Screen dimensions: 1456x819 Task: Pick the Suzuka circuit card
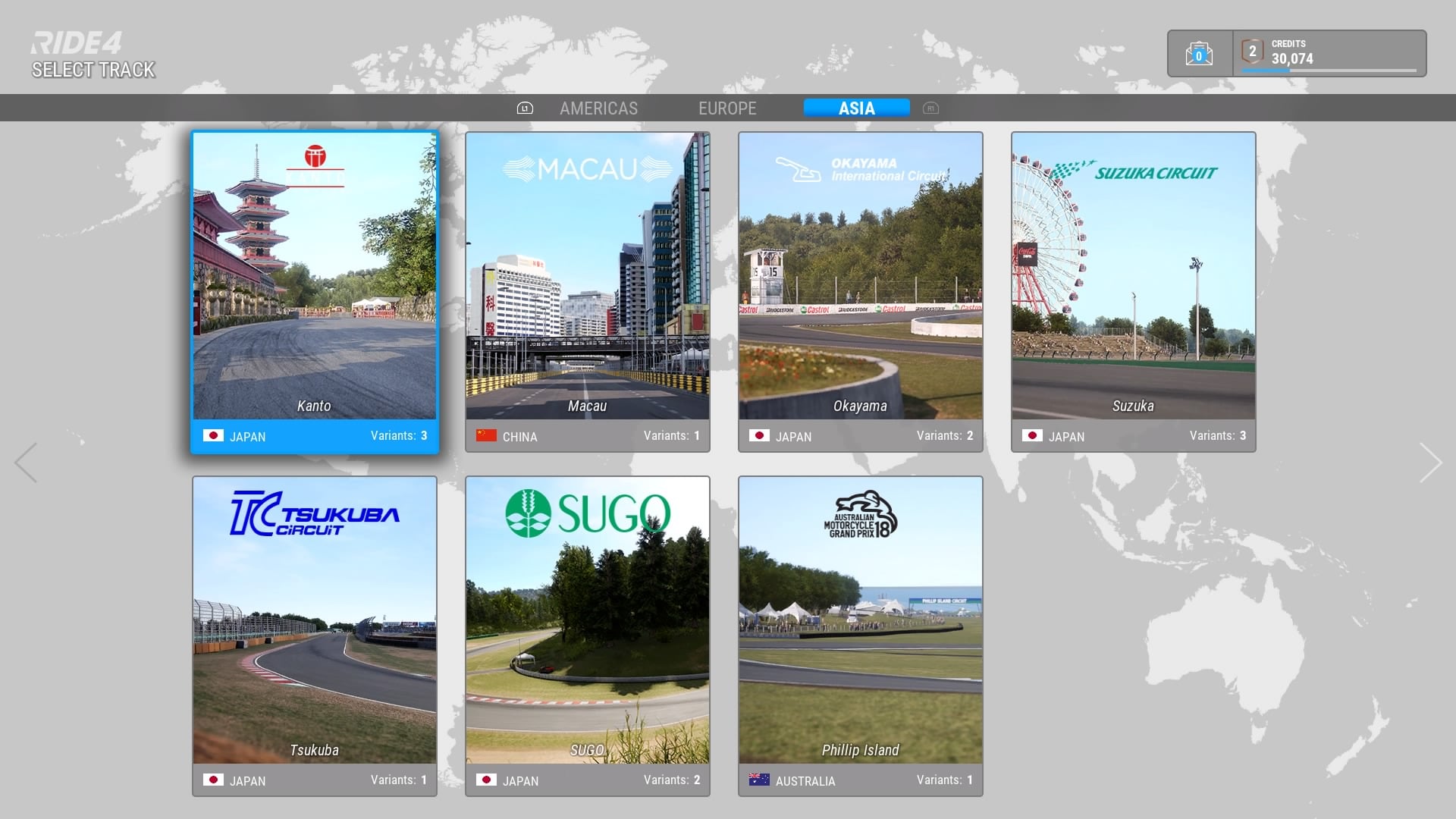coord(1134,292)
